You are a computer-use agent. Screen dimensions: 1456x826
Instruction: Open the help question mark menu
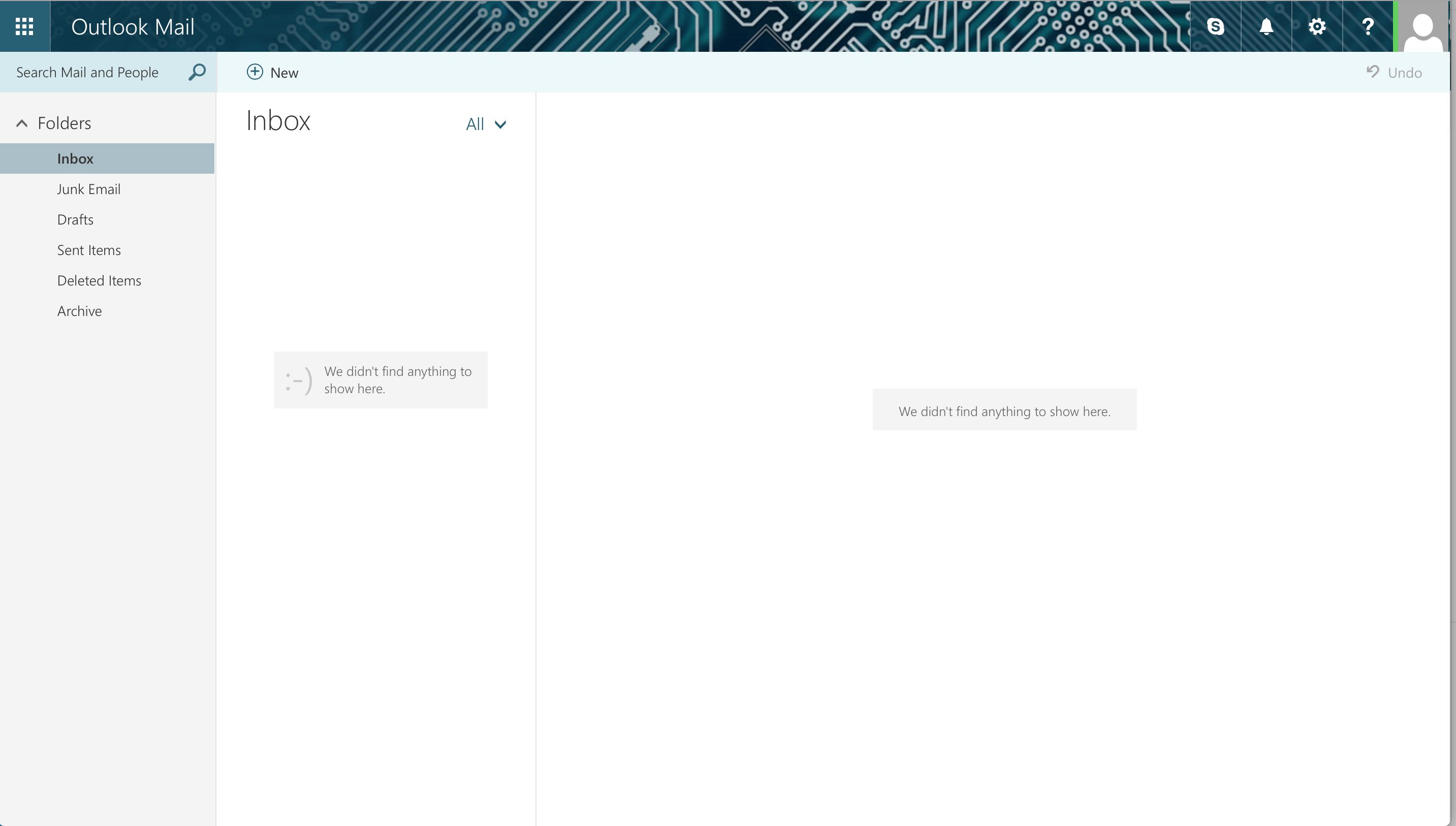1368,26
